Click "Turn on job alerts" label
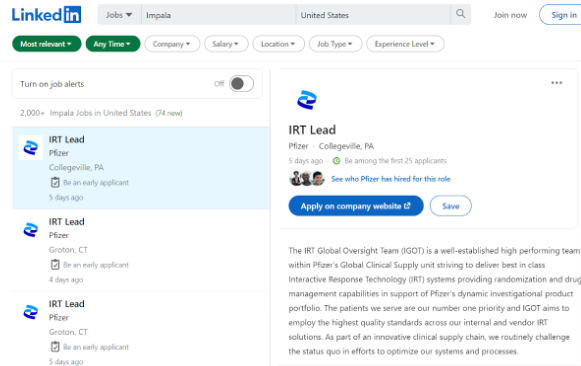The height and width of the screenshot is (366, 581). pyautogui.click(x=52, y=84)
